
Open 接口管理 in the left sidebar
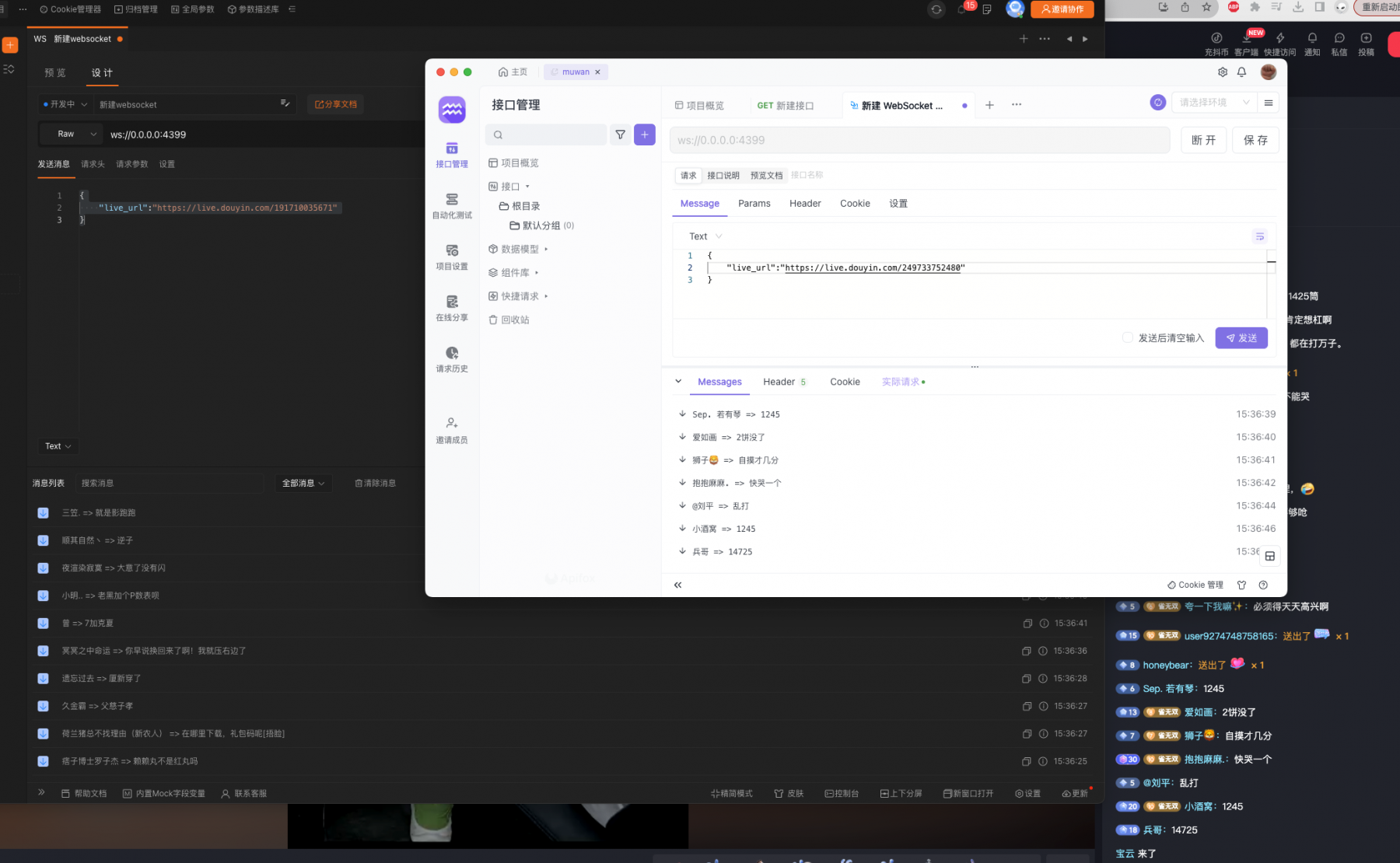(452, 155)
